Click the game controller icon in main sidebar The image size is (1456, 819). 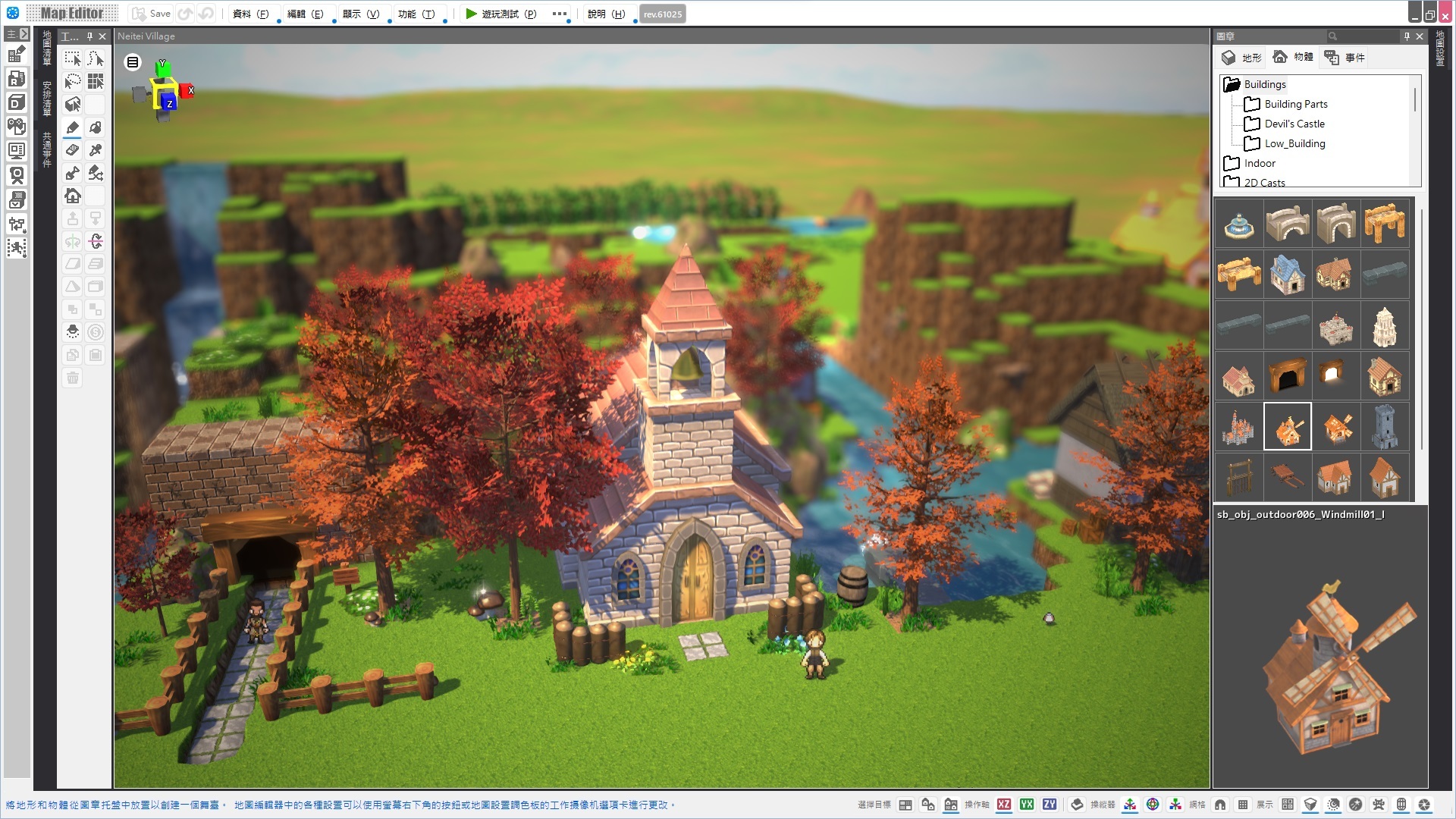coord(17,127)
